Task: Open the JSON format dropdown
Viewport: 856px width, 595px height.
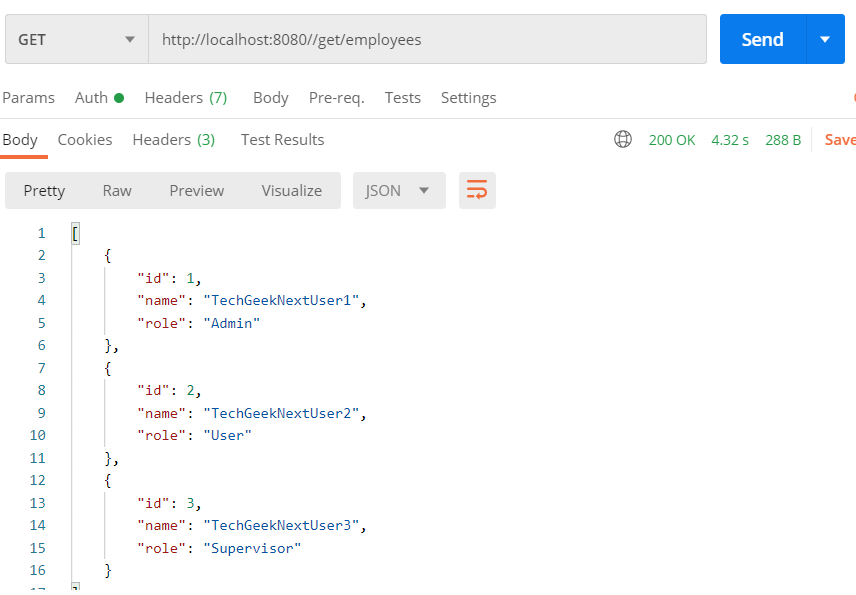Action: pos(399,191)
